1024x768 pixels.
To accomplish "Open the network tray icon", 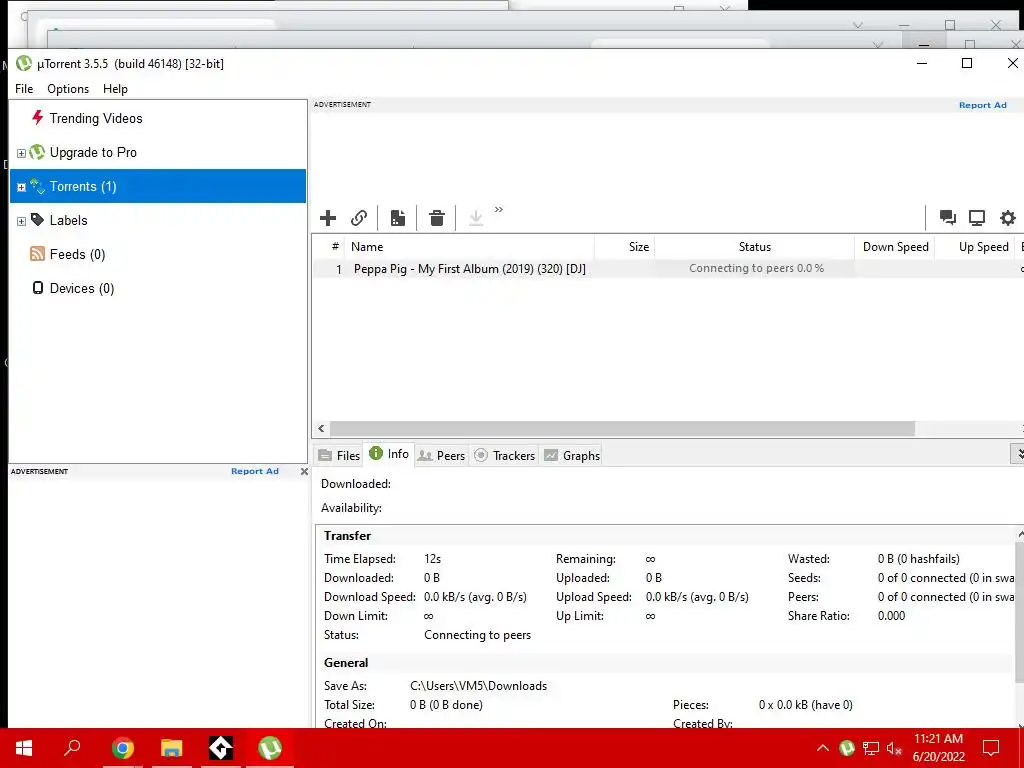I will point(871,748).
